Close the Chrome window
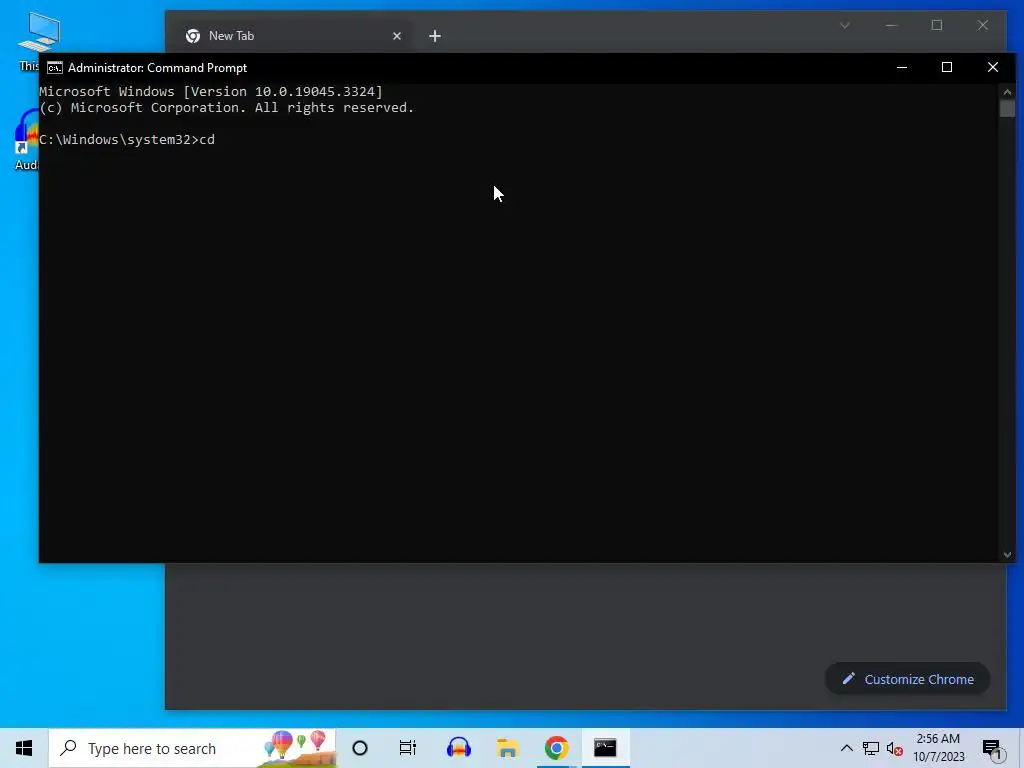 tap(982, 25)
